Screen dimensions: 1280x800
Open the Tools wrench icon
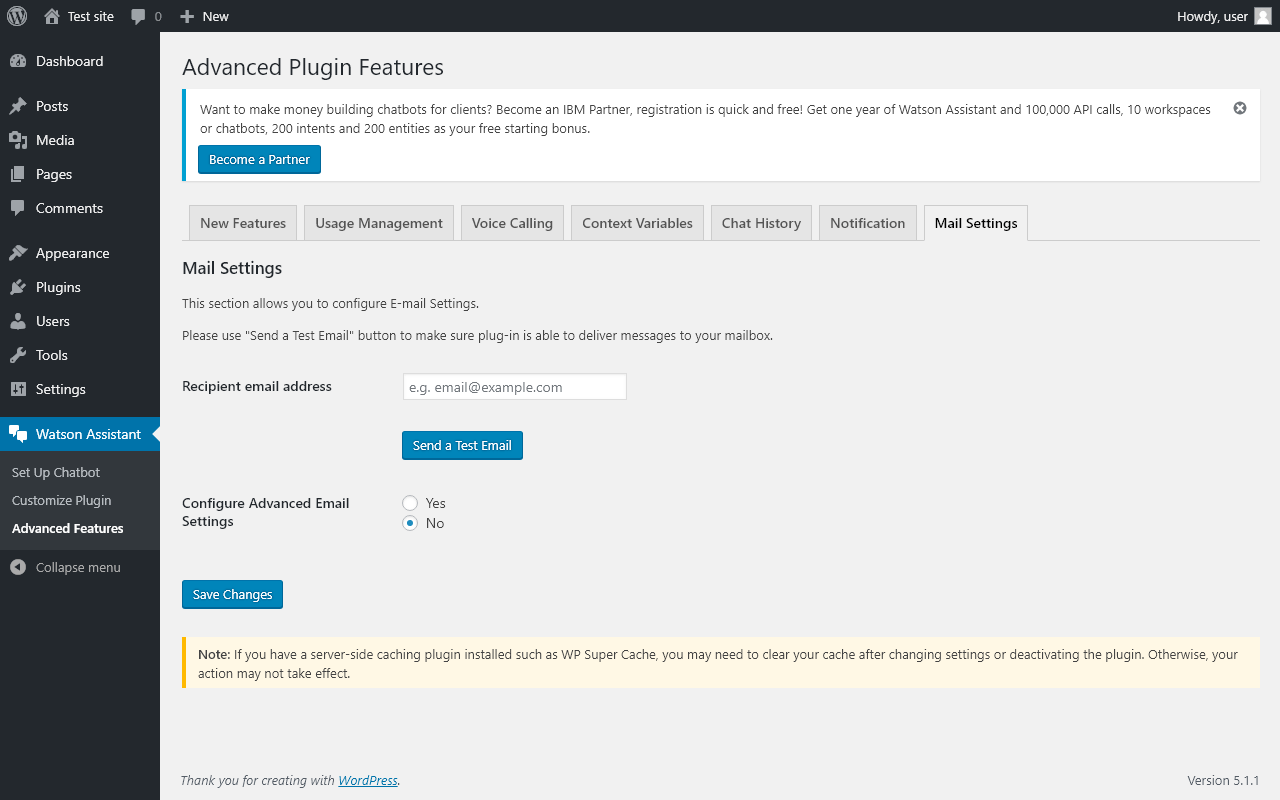[x=18, y=355]
